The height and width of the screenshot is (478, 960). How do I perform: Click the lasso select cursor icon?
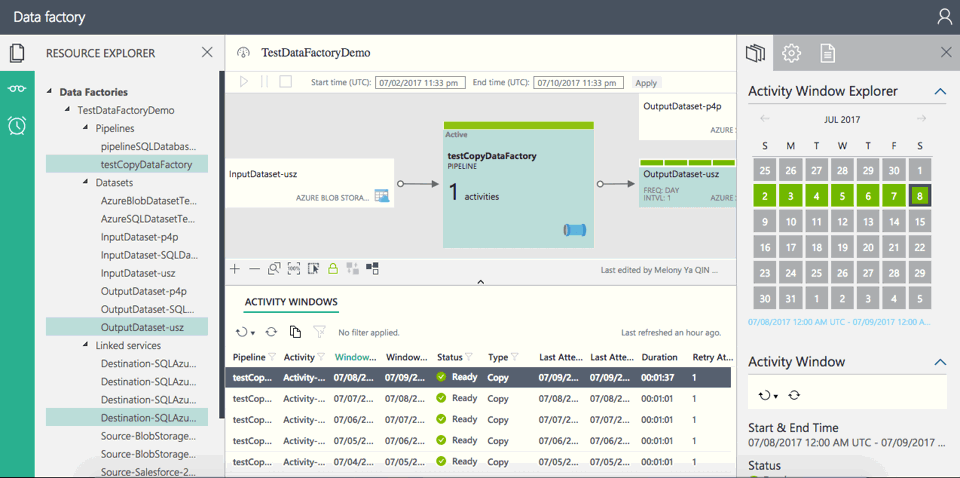coord(313,268)
